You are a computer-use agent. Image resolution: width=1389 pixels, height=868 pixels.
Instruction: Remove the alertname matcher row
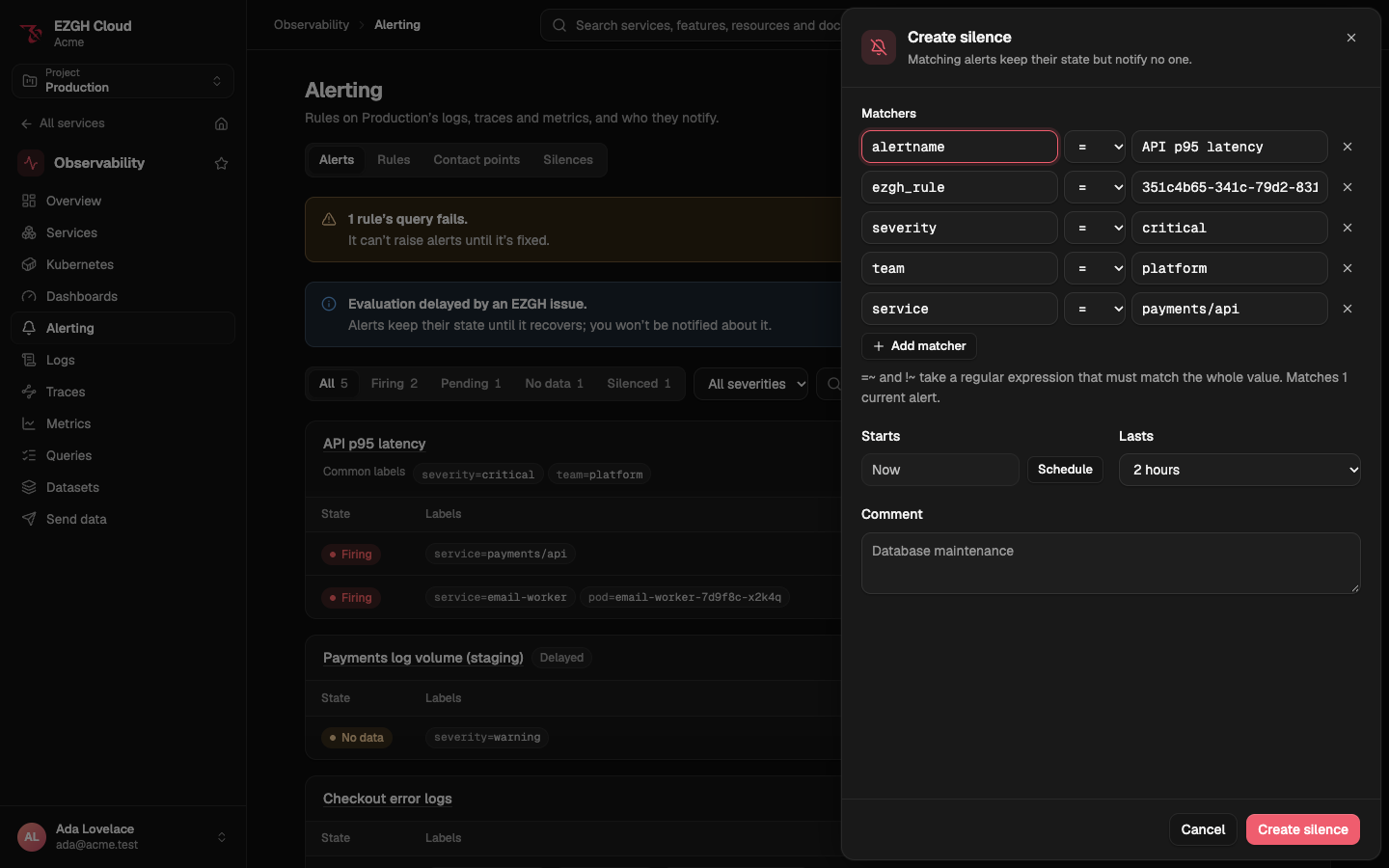click(x=1348, y=147)
